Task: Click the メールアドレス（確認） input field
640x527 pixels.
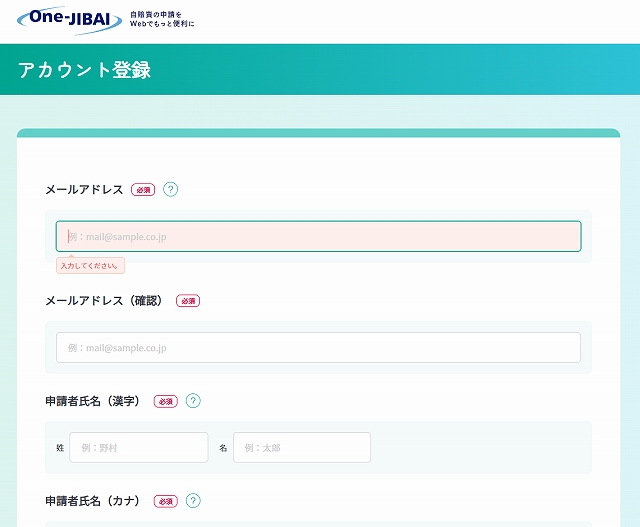Action: [318, 347]
